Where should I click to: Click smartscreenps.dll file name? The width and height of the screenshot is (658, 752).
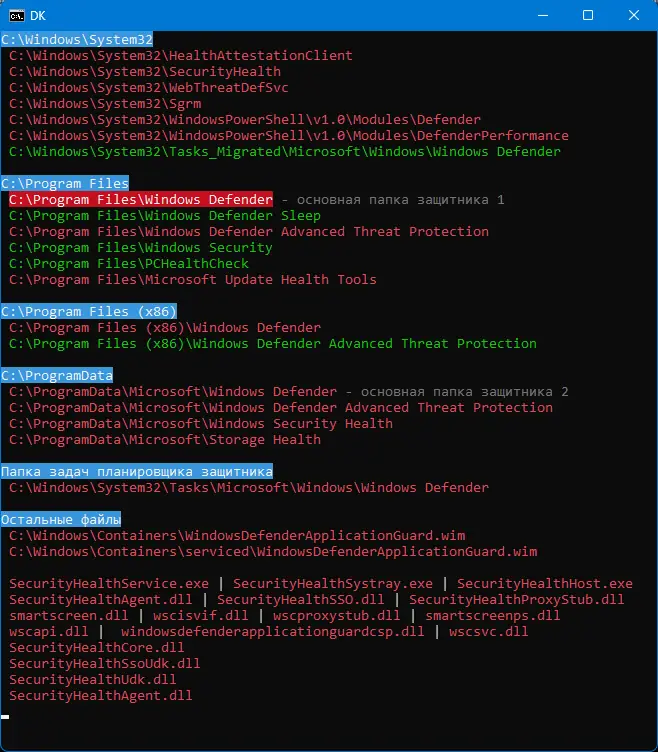pyautogui.click(x=493, y=616)
